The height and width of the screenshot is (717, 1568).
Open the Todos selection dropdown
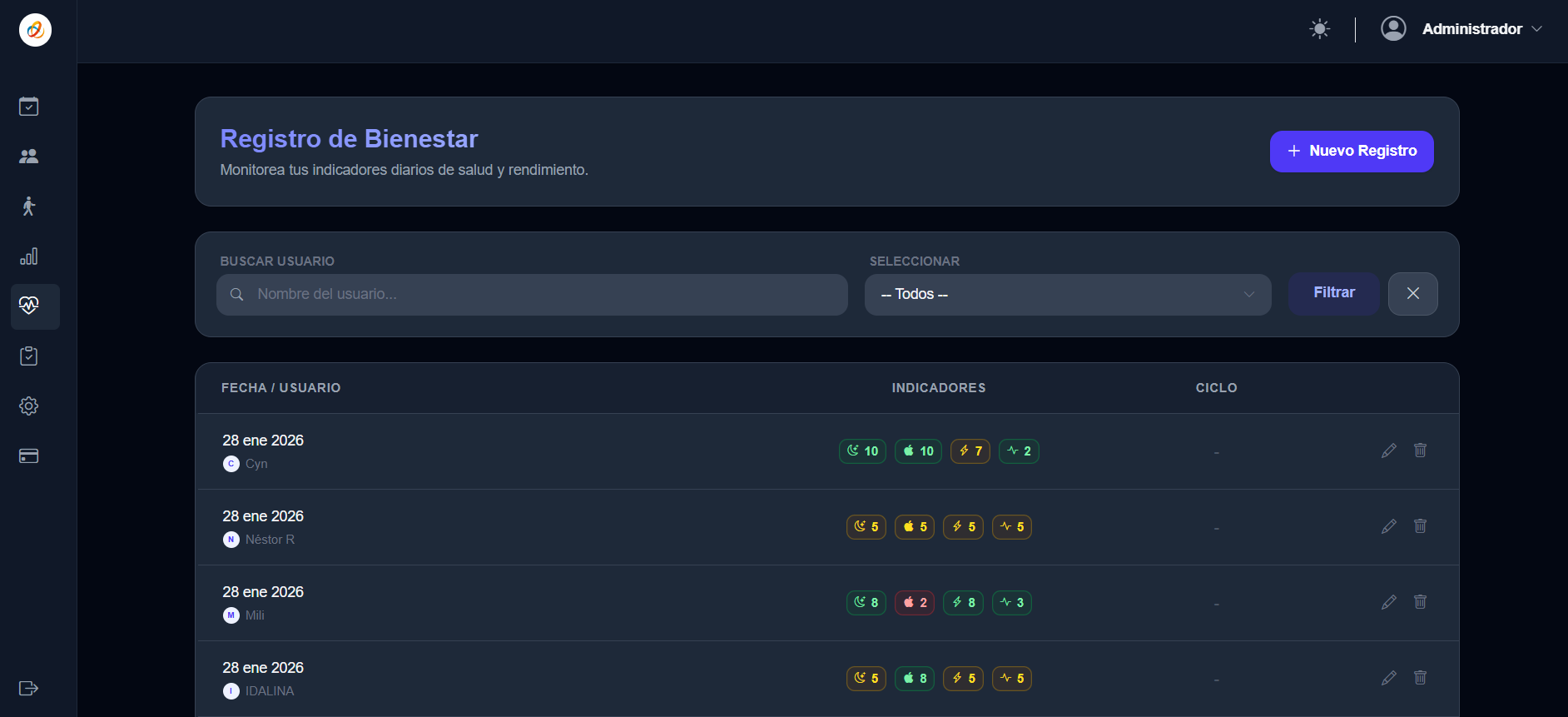point(1067,295)
